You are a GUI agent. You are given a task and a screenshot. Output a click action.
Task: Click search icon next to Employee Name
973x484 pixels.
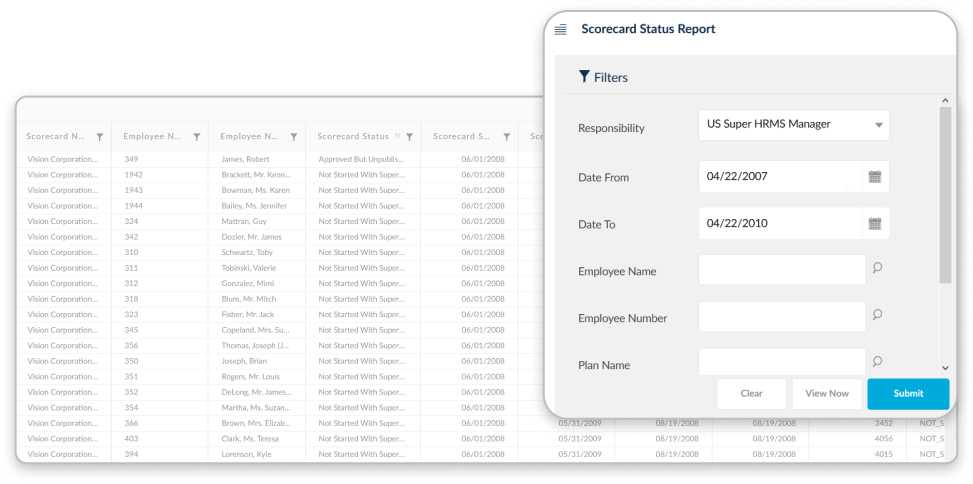pos(877,268)
